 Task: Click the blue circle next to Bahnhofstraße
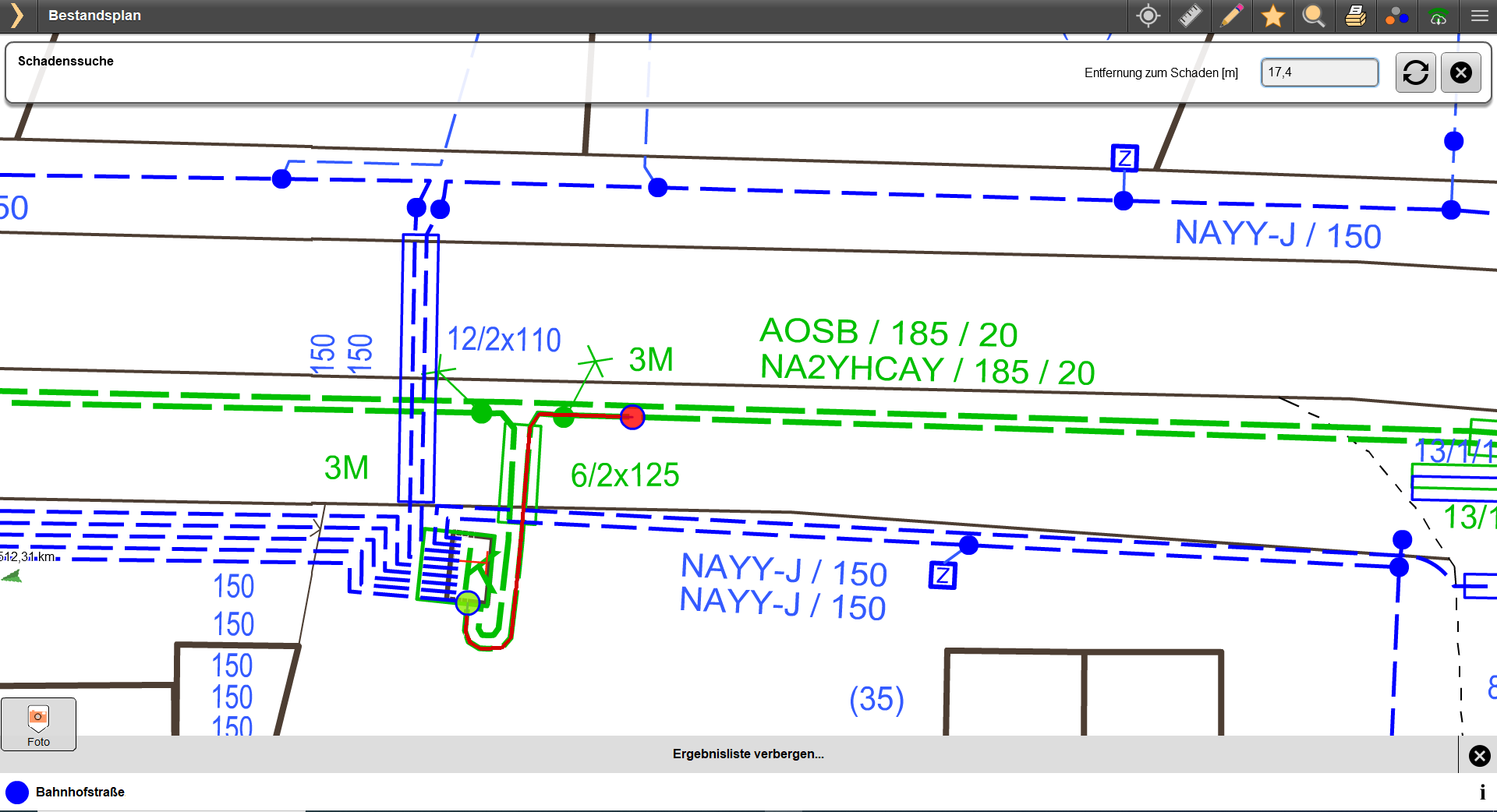(x=17, y=793)
